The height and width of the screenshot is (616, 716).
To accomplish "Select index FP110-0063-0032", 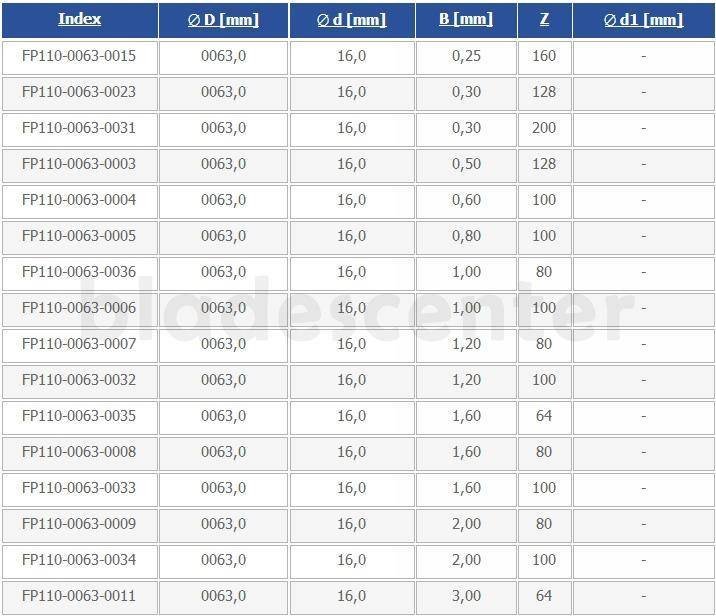I will tap(79, 380).
